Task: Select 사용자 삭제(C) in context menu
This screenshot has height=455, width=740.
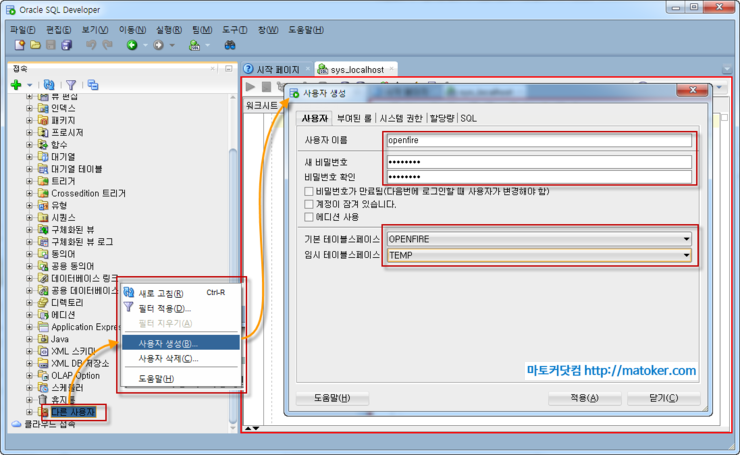Action: click(x=181, y=358)
